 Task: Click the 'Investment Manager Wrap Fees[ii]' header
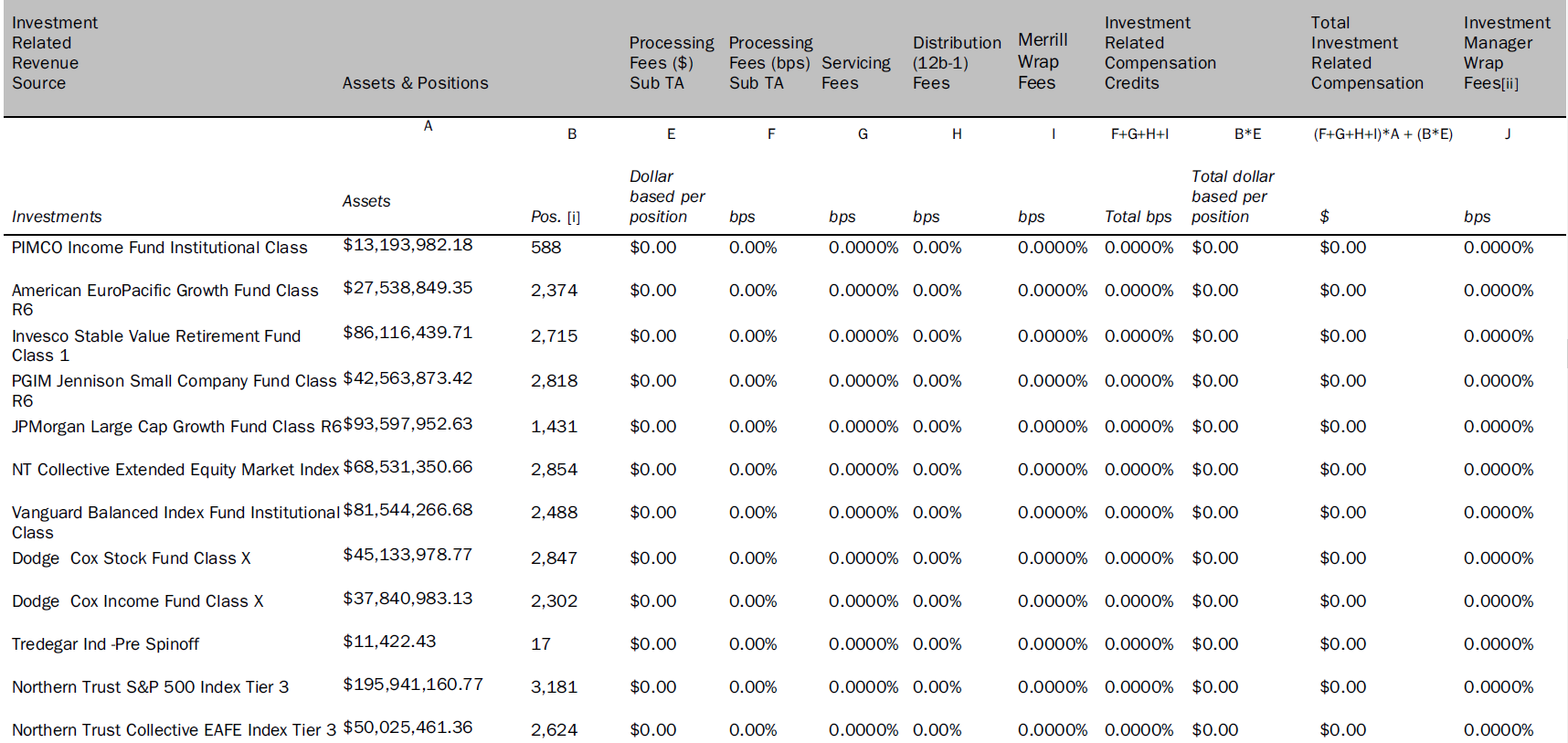coord(1507,53)
